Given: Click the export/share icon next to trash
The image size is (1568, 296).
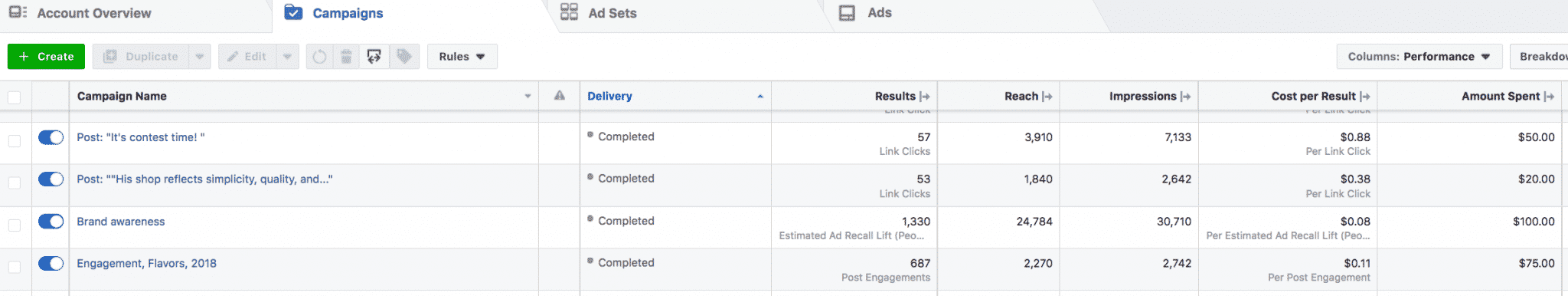Looking at the screenshot, I should click(374, 57).
